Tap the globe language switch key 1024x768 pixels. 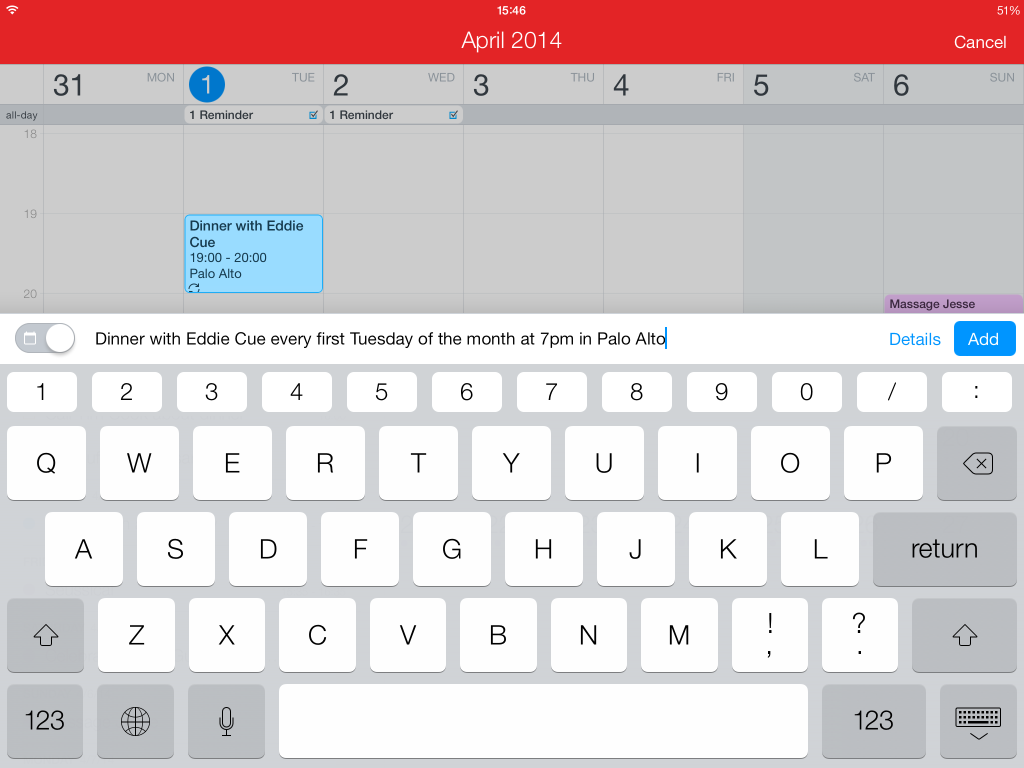point(135,721)
